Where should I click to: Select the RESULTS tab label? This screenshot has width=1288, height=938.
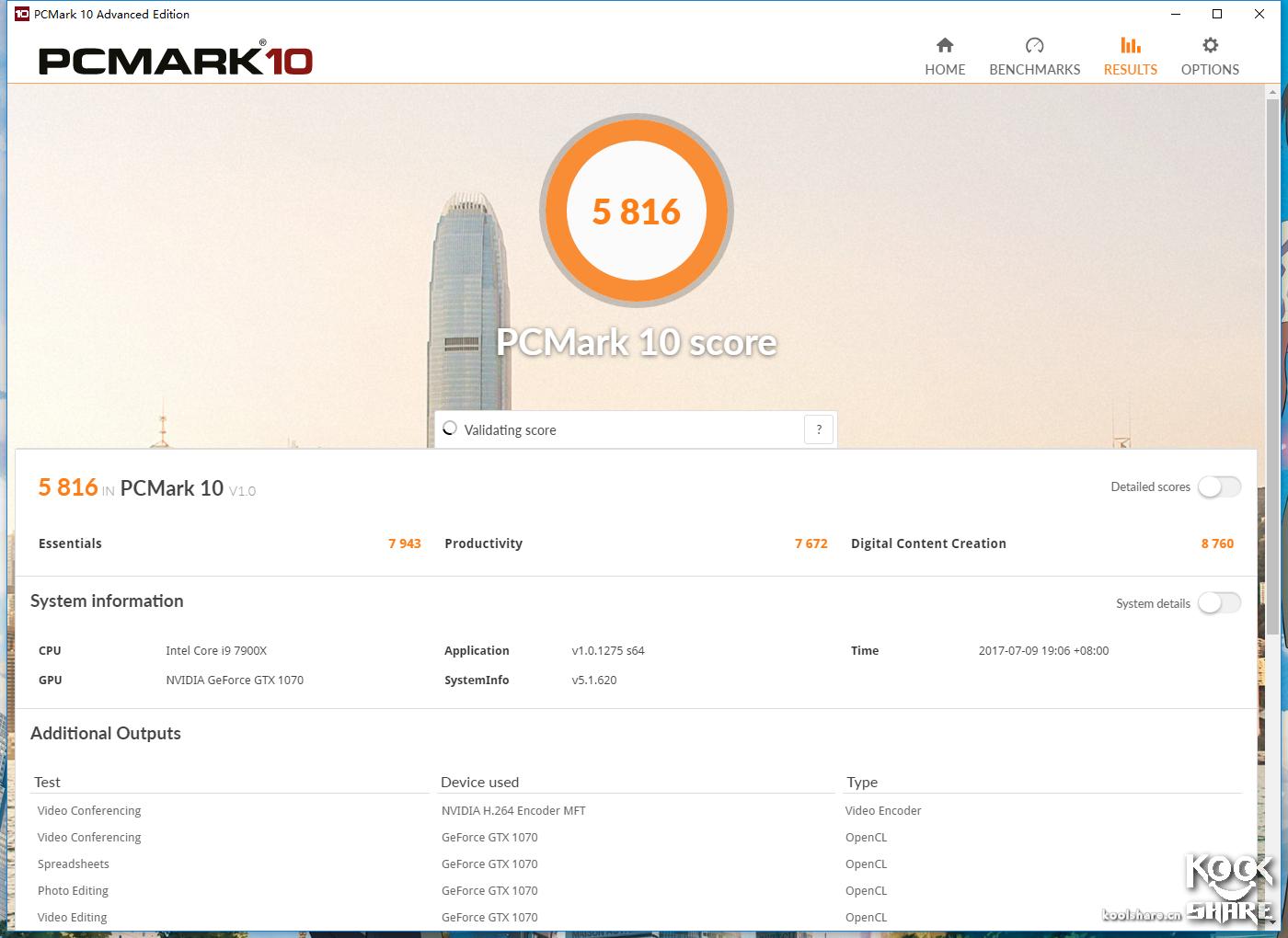1130,70
